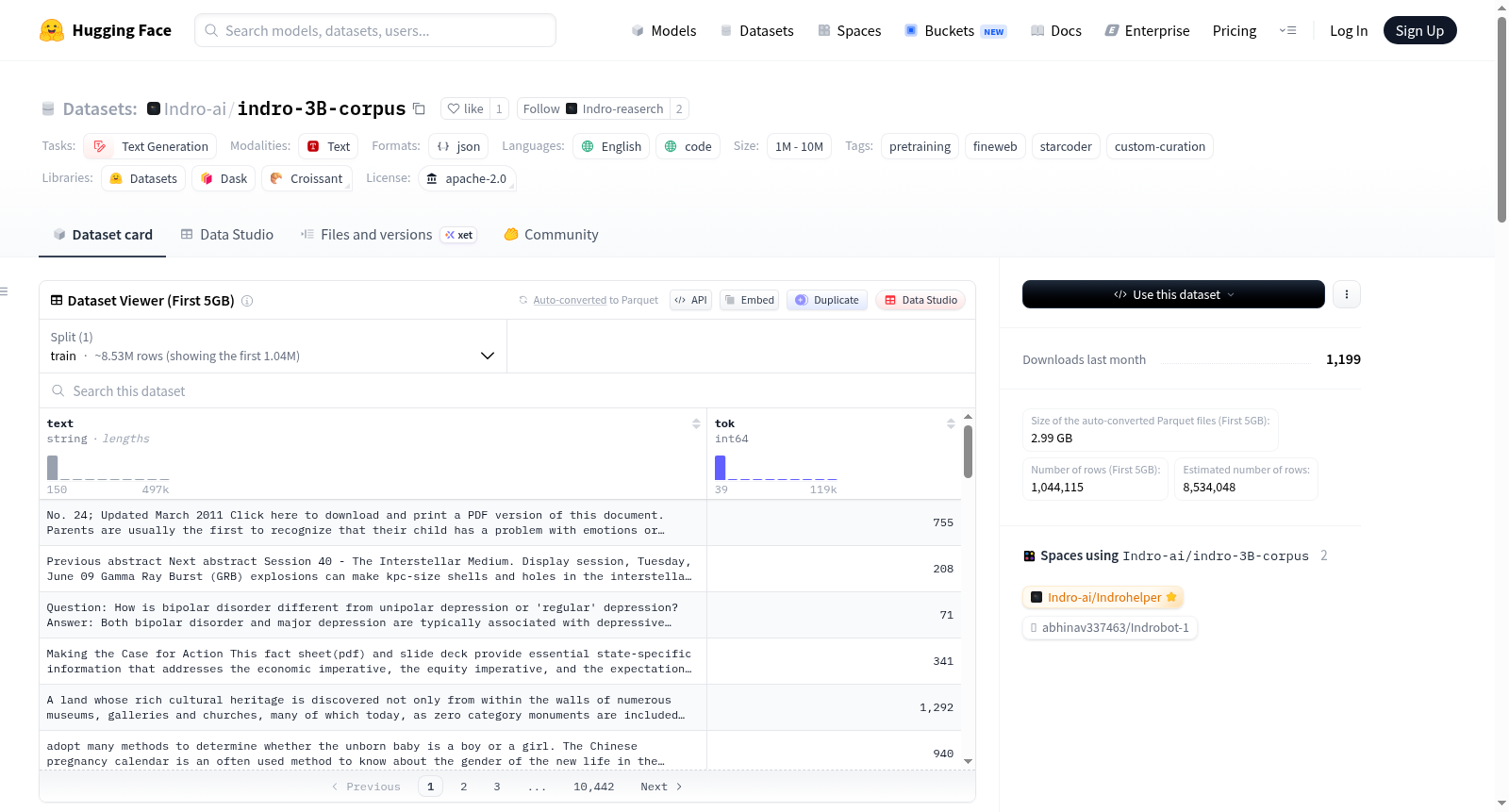Open Buckets in the top navigation
The height and width of the screenshot is (812, 1509).
(955, 30)
